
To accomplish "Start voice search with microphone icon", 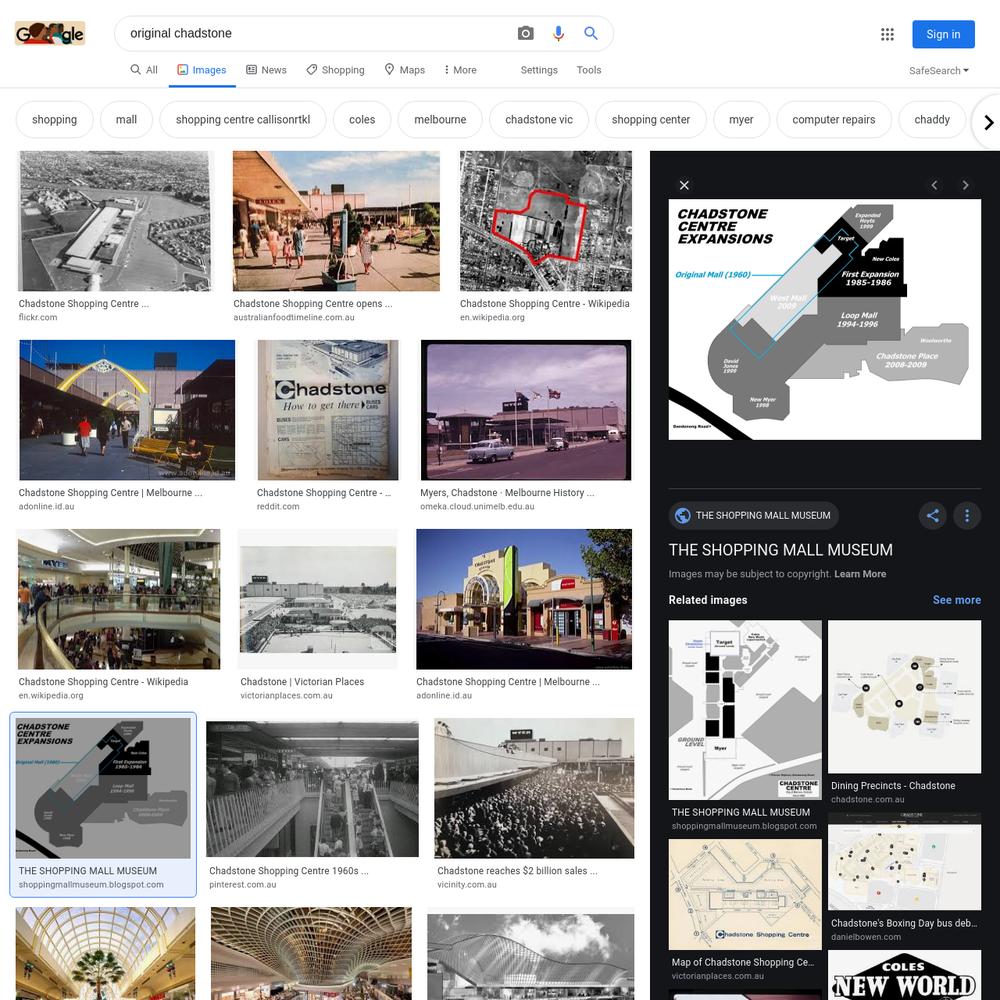I will coord(558,33).
